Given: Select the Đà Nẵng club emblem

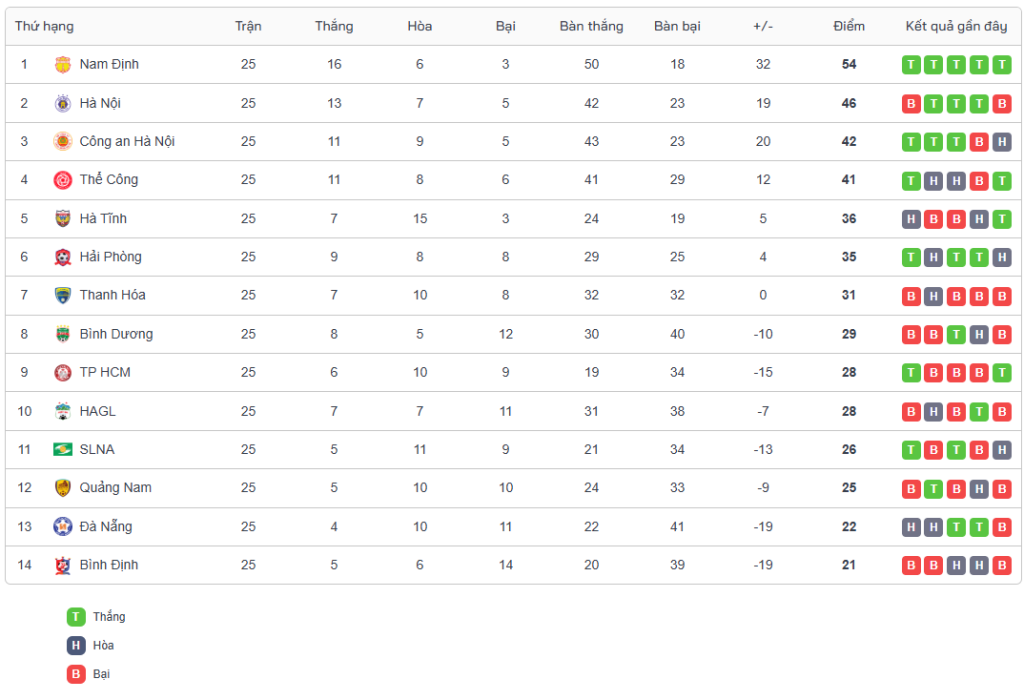Looking at the screenshot, I should [x=63, y=526].
